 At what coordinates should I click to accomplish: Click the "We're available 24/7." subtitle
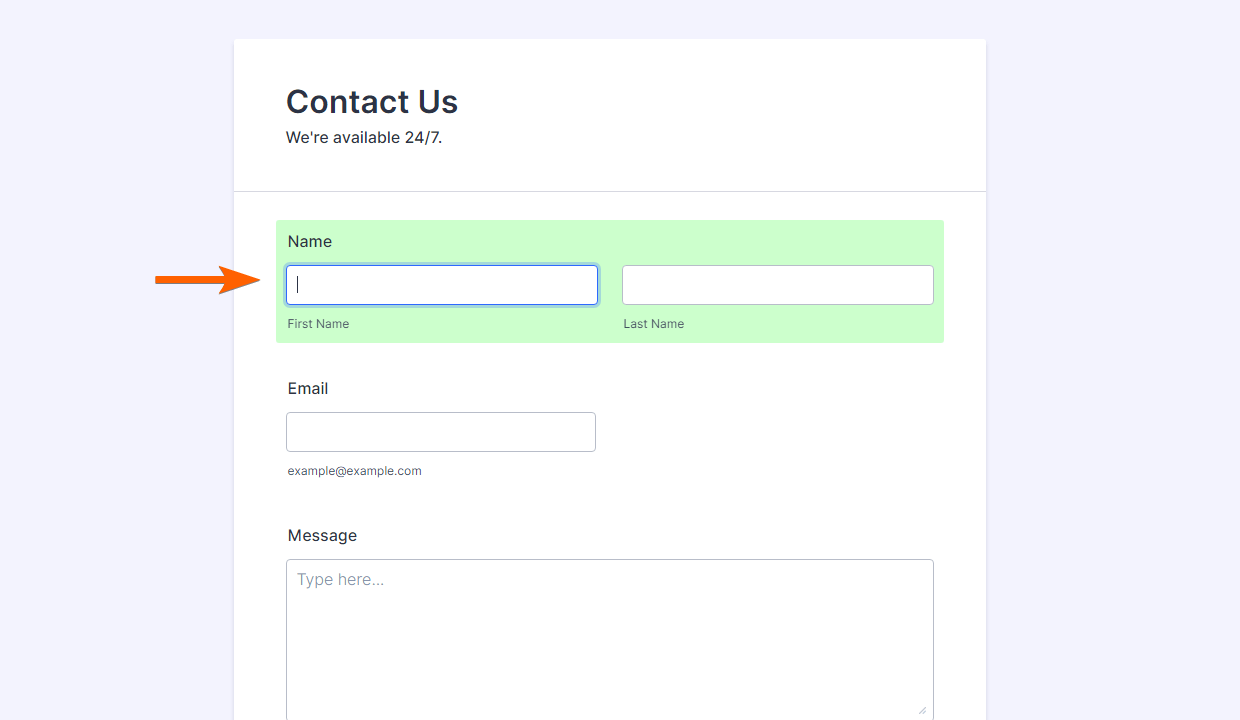coord(364,138)
